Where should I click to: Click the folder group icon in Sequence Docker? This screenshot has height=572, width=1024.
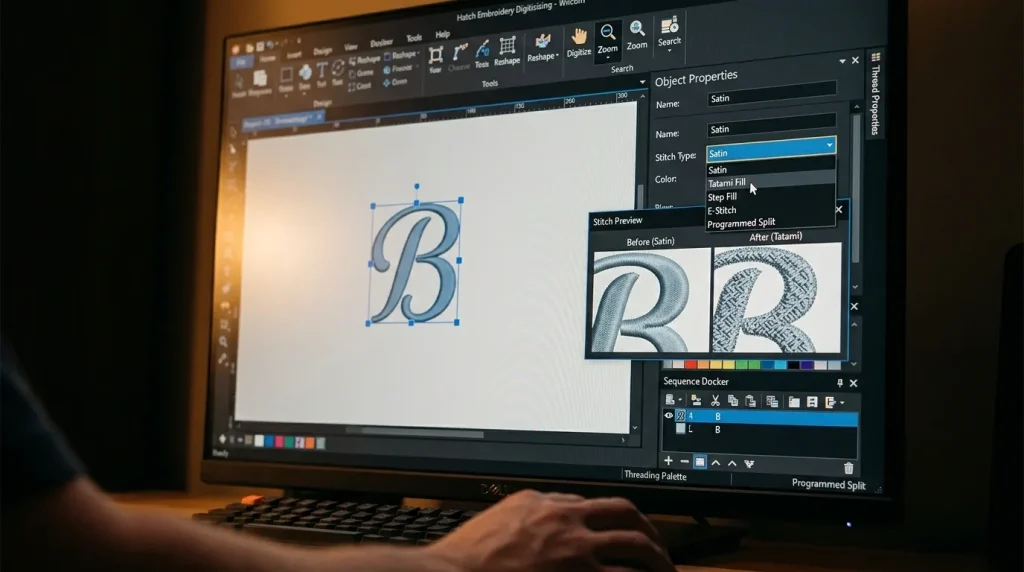(793, 402)
